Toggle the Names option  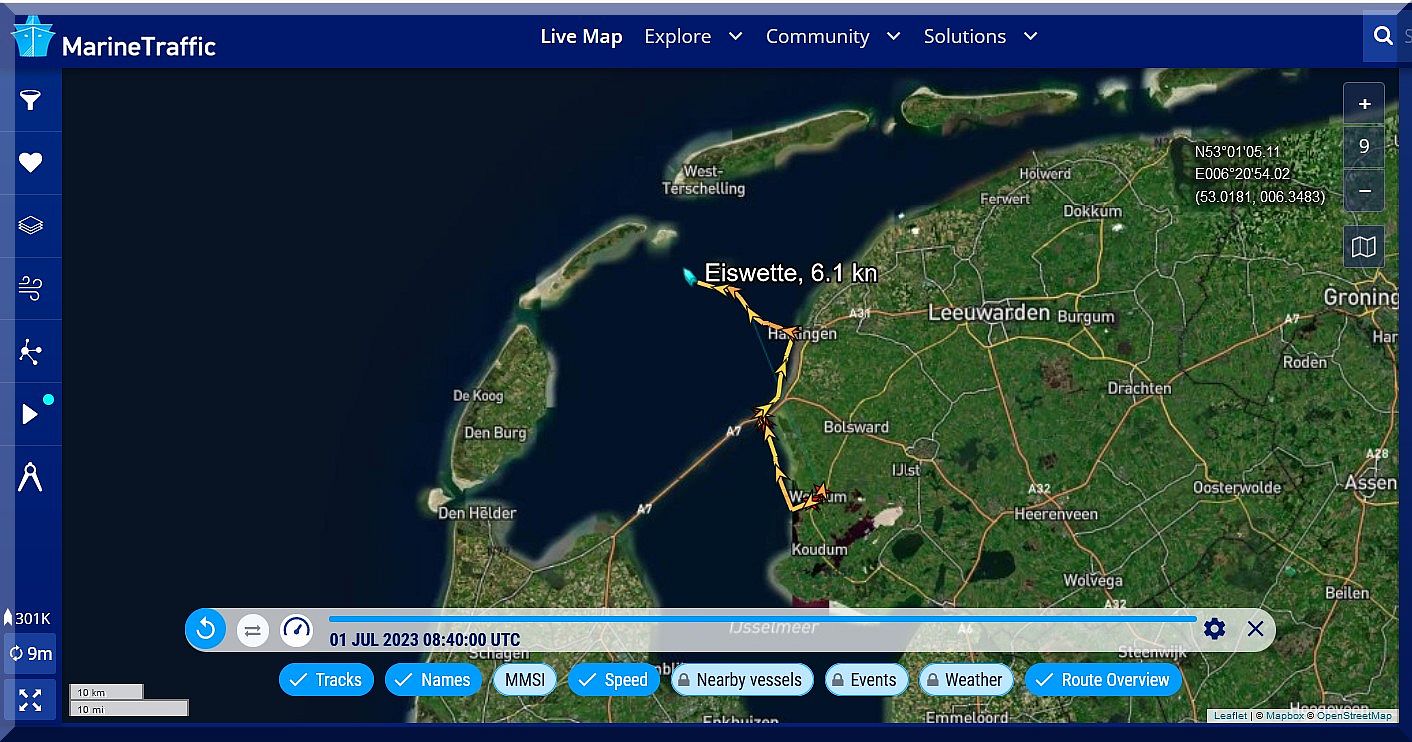point(432,680)
